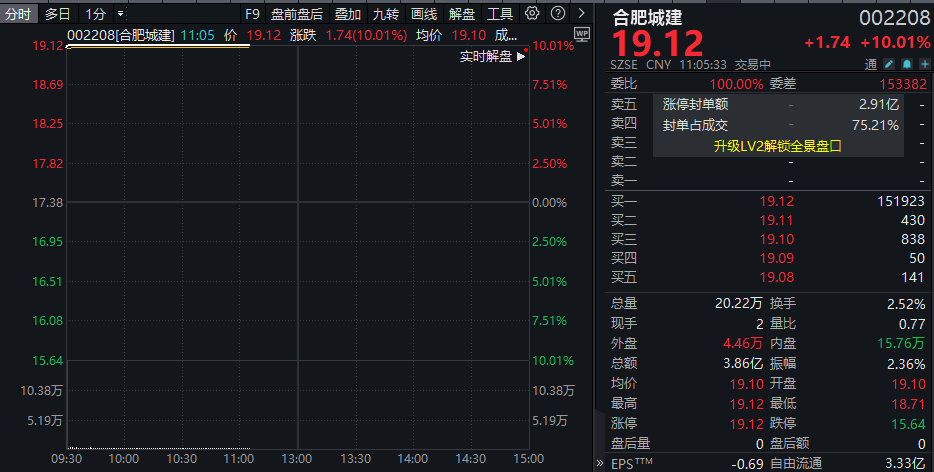Click the bell alert icon
Image resolution: width=934 pixels, height=472 pixels.
[907, 64]
